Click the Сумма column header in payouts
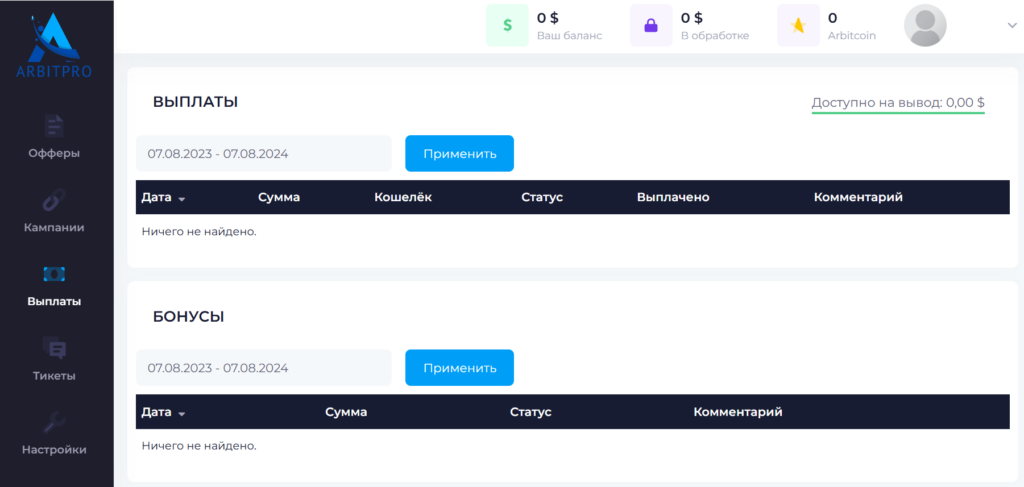Viewport: 1024px width, 487px height. coord(279,197)
